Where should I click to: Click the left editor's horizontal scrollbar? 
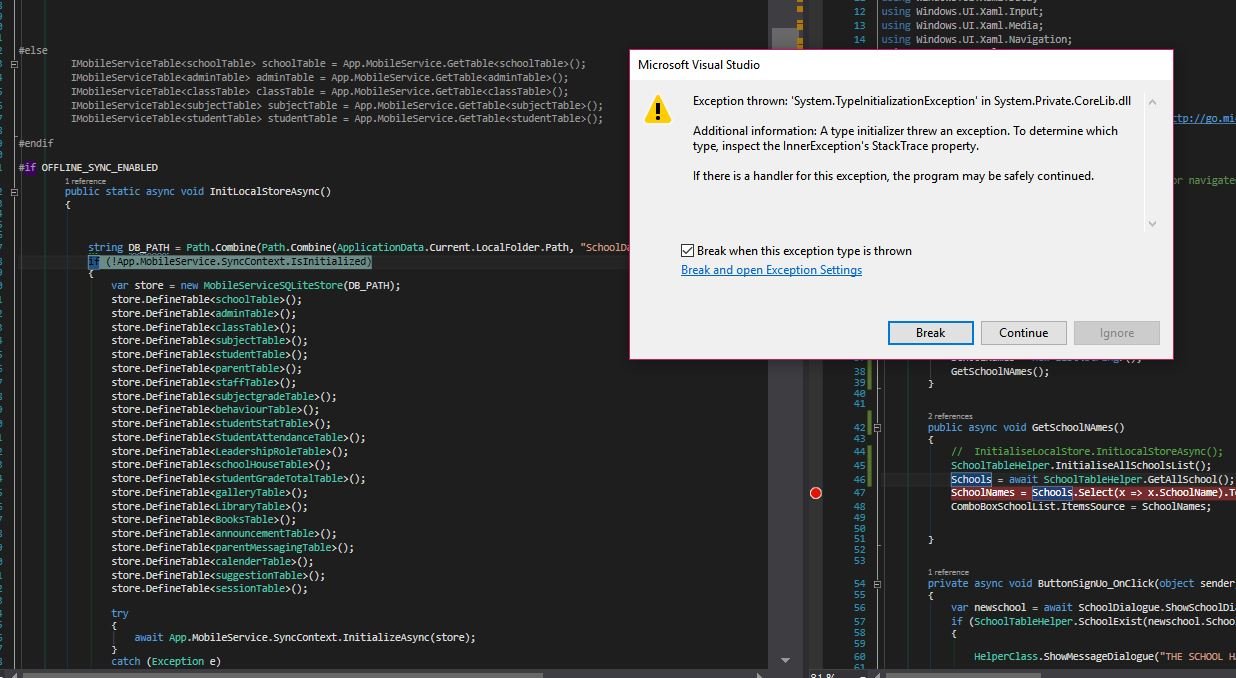(x=300, y=674)
